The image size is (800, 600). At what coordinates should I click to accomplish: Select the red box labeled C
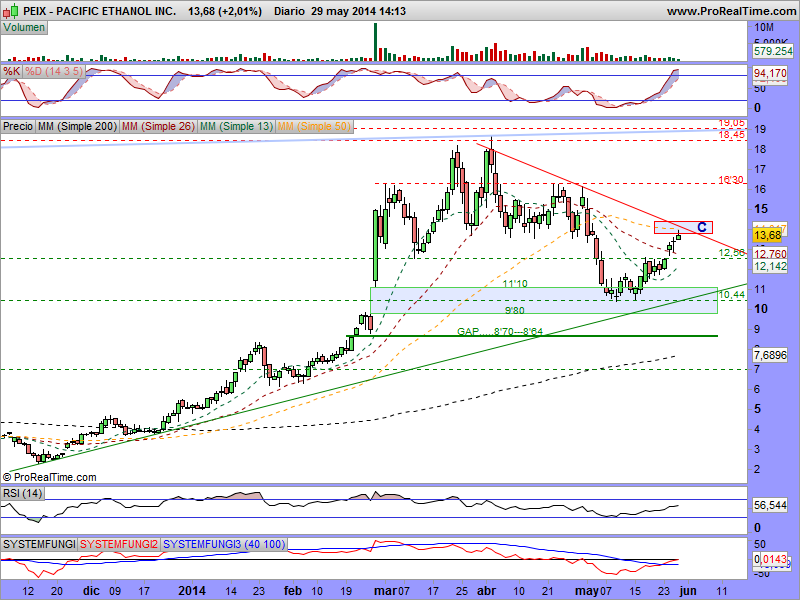click(x=683, y=228)
